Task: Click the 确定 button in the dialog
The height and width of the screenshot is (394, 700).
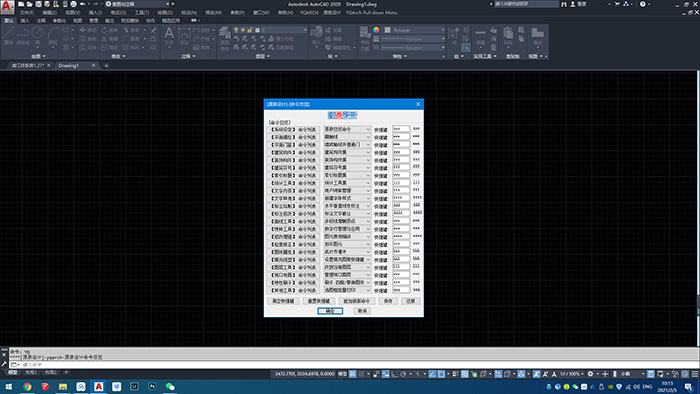Action: click(330, 311)
